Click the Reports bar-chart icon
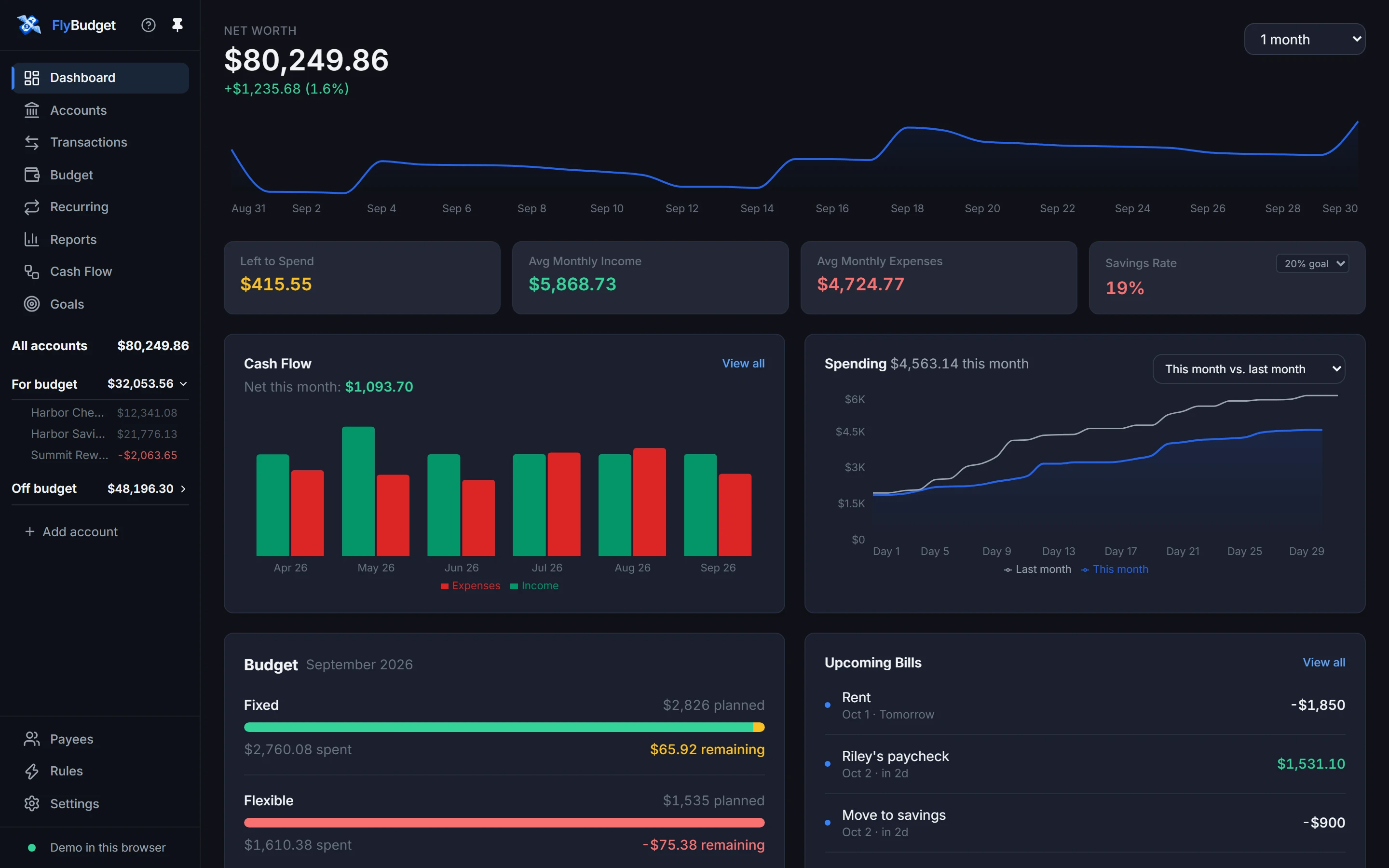1389x868 pixels. 31,239
